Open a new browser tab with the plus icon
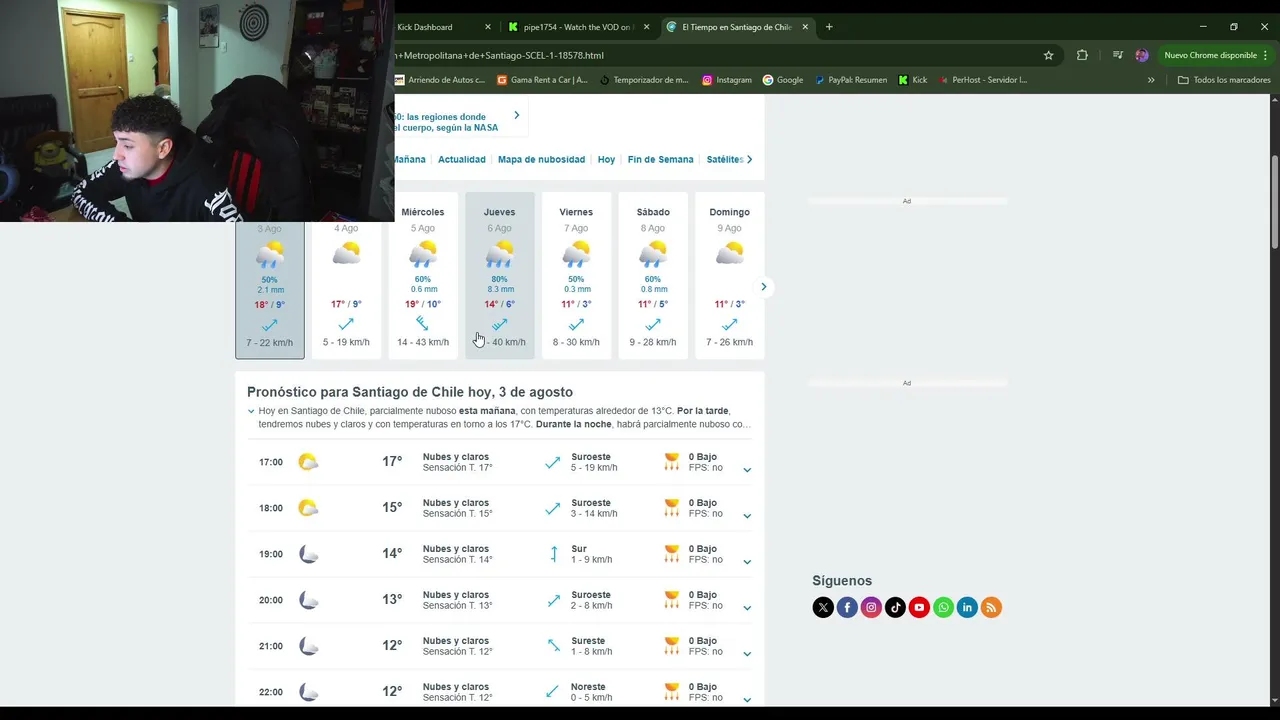1280x720 pixels. [x=829, y=27]
